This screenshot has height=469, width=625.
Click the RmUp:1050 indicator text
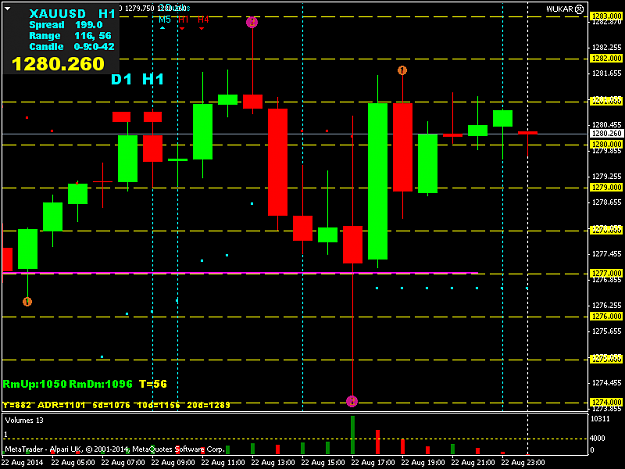point(35,384)
